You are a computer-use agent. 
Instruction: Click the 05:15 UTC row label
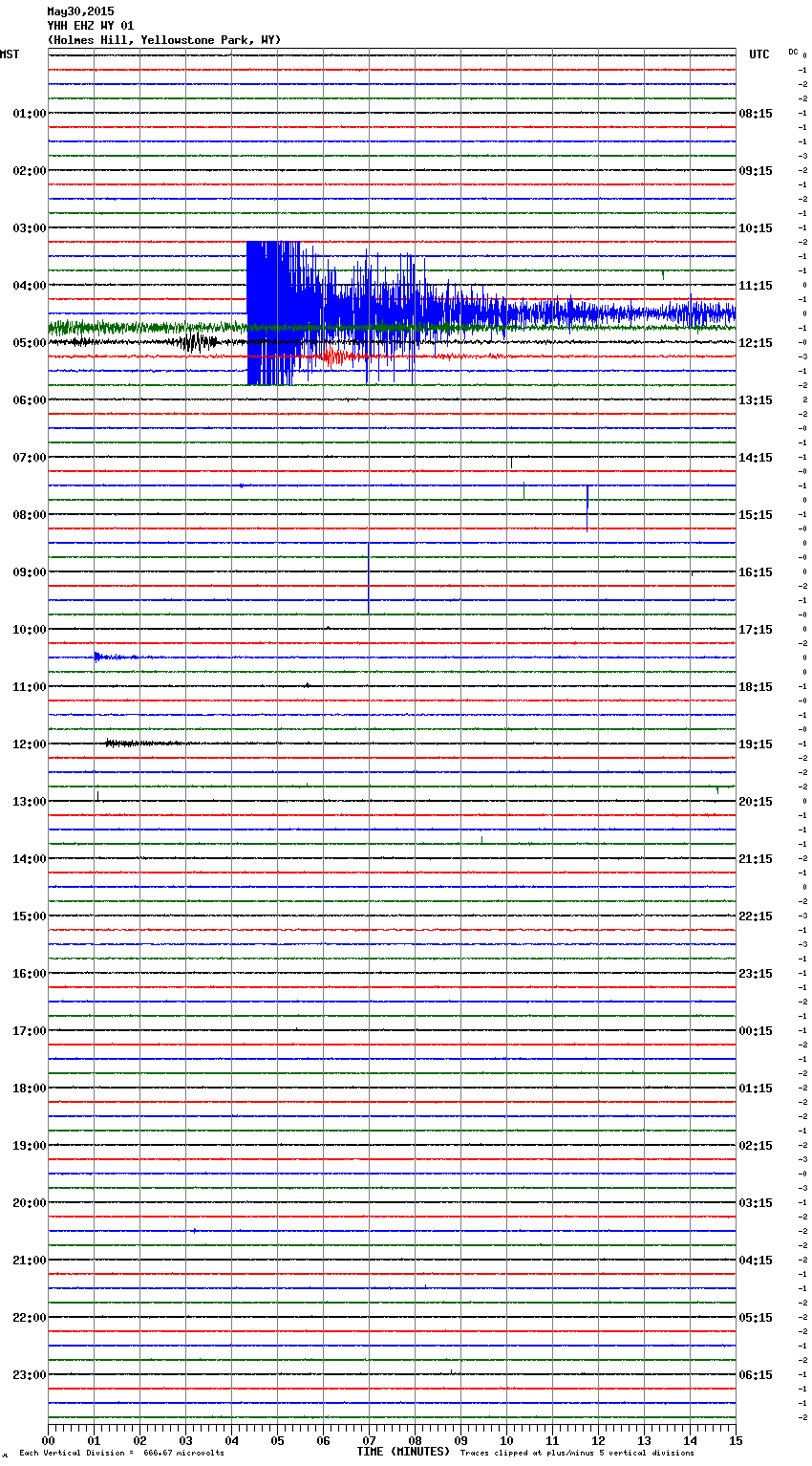pos(756,1318)
